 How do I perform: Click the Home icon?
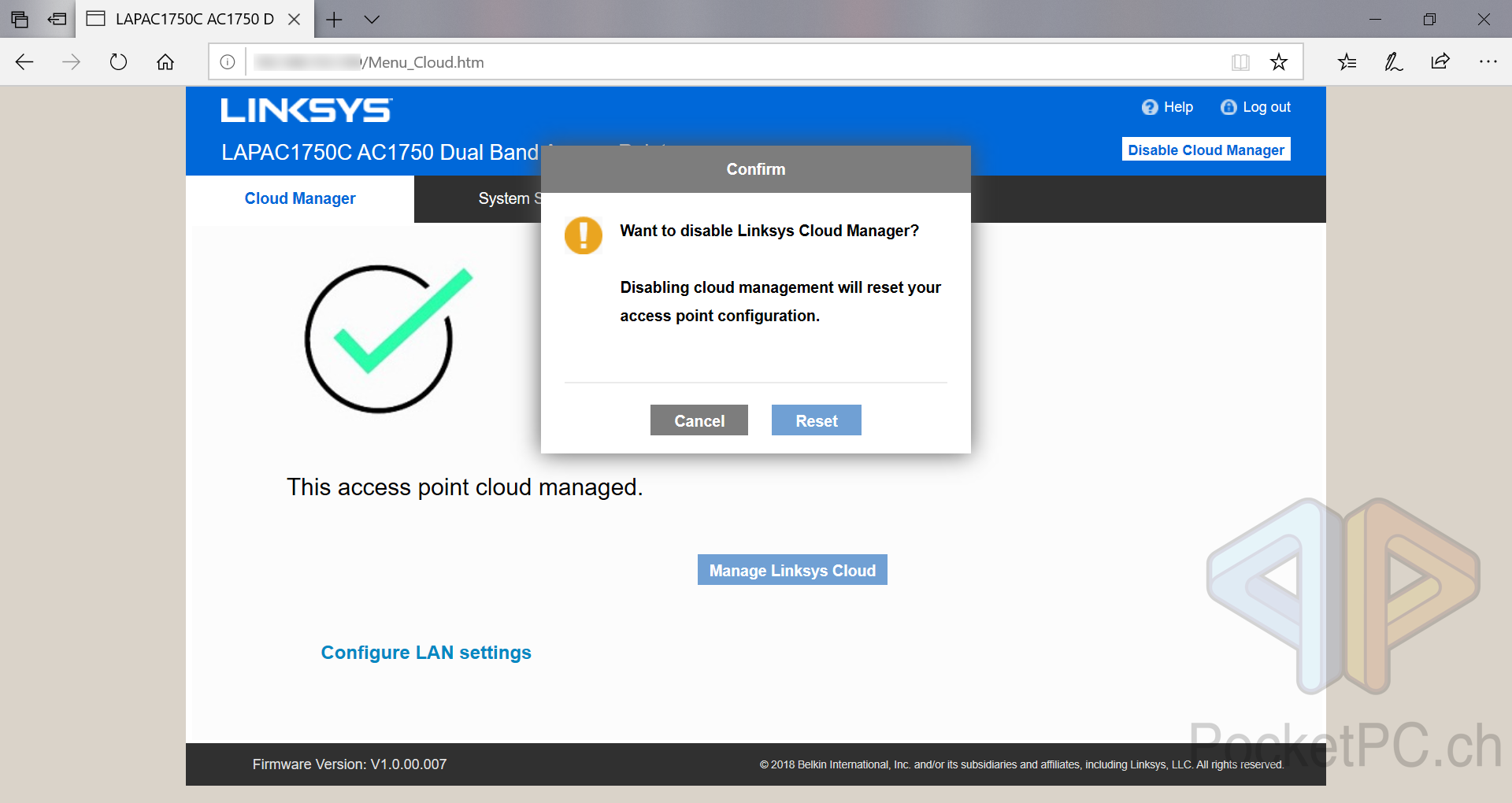(x=165, y=62)
